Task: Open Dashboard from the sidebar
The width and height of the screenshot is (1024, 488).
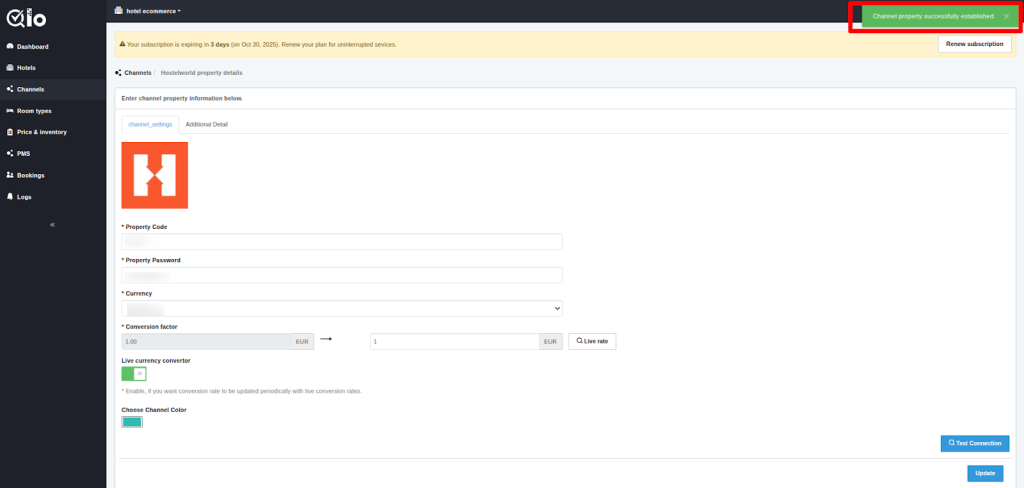Action: point(32,47)
